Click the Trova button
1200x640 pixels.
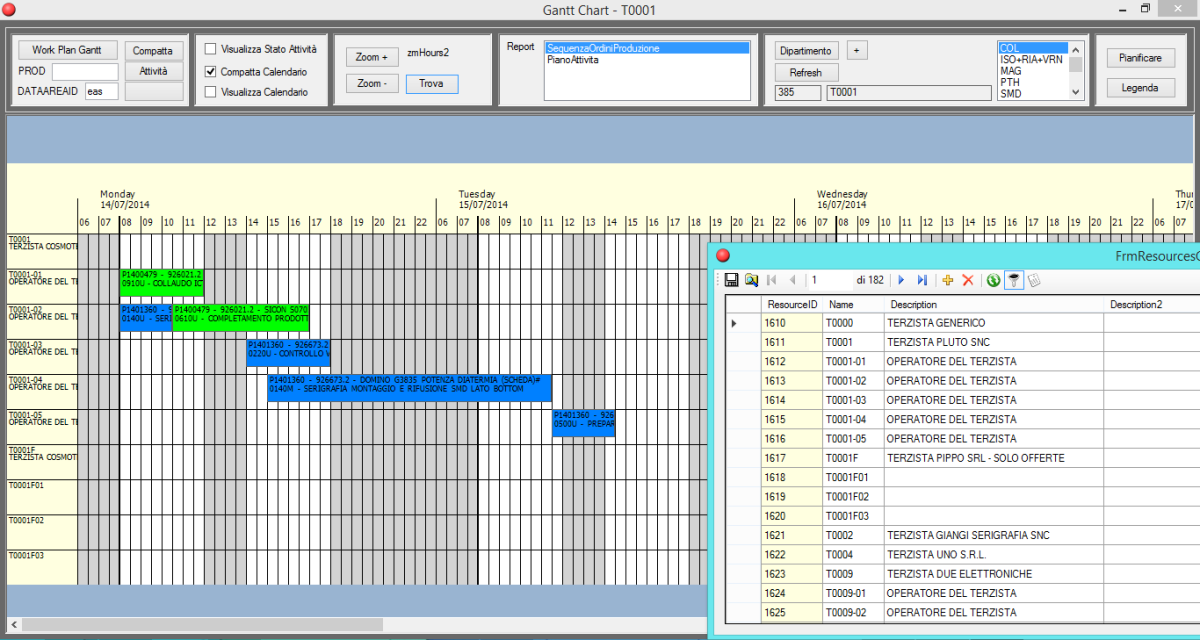coord(432,83)
